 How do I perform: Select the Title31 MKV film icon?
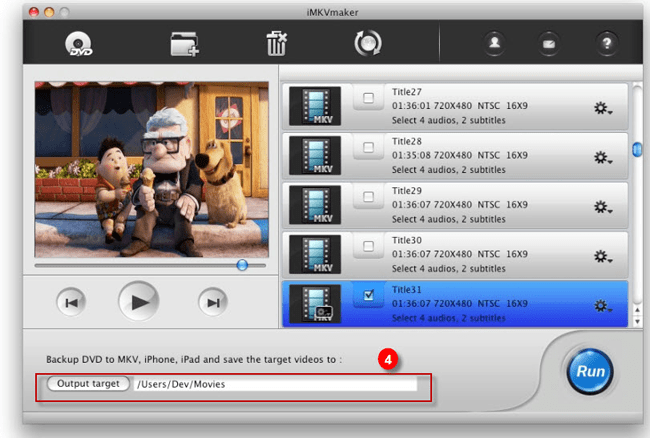click(x=315, y=303)
